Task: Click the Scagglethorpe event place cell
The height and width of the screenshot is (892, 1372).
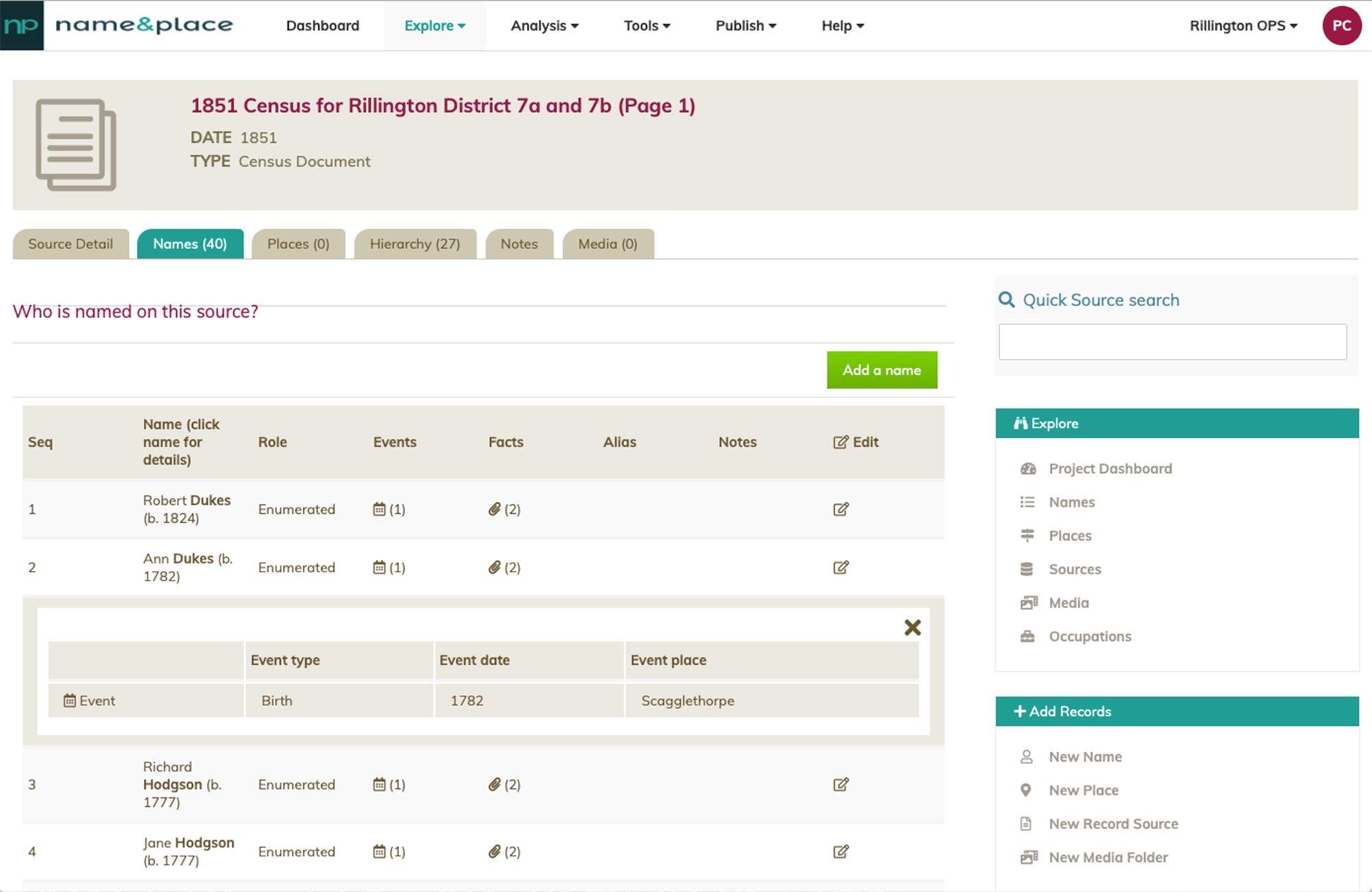Action: 772,701
